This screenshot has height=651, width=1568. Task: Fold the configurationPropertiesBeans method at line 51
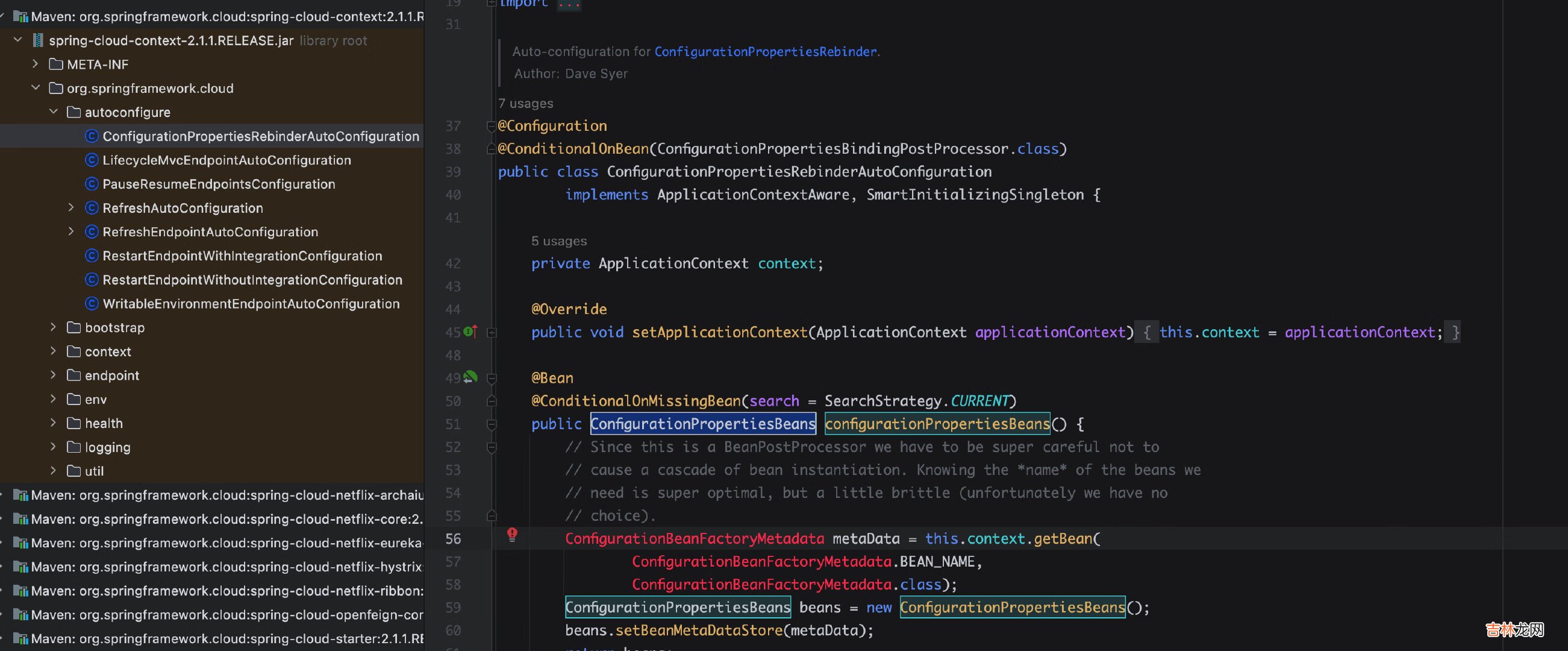pos(491,424)
